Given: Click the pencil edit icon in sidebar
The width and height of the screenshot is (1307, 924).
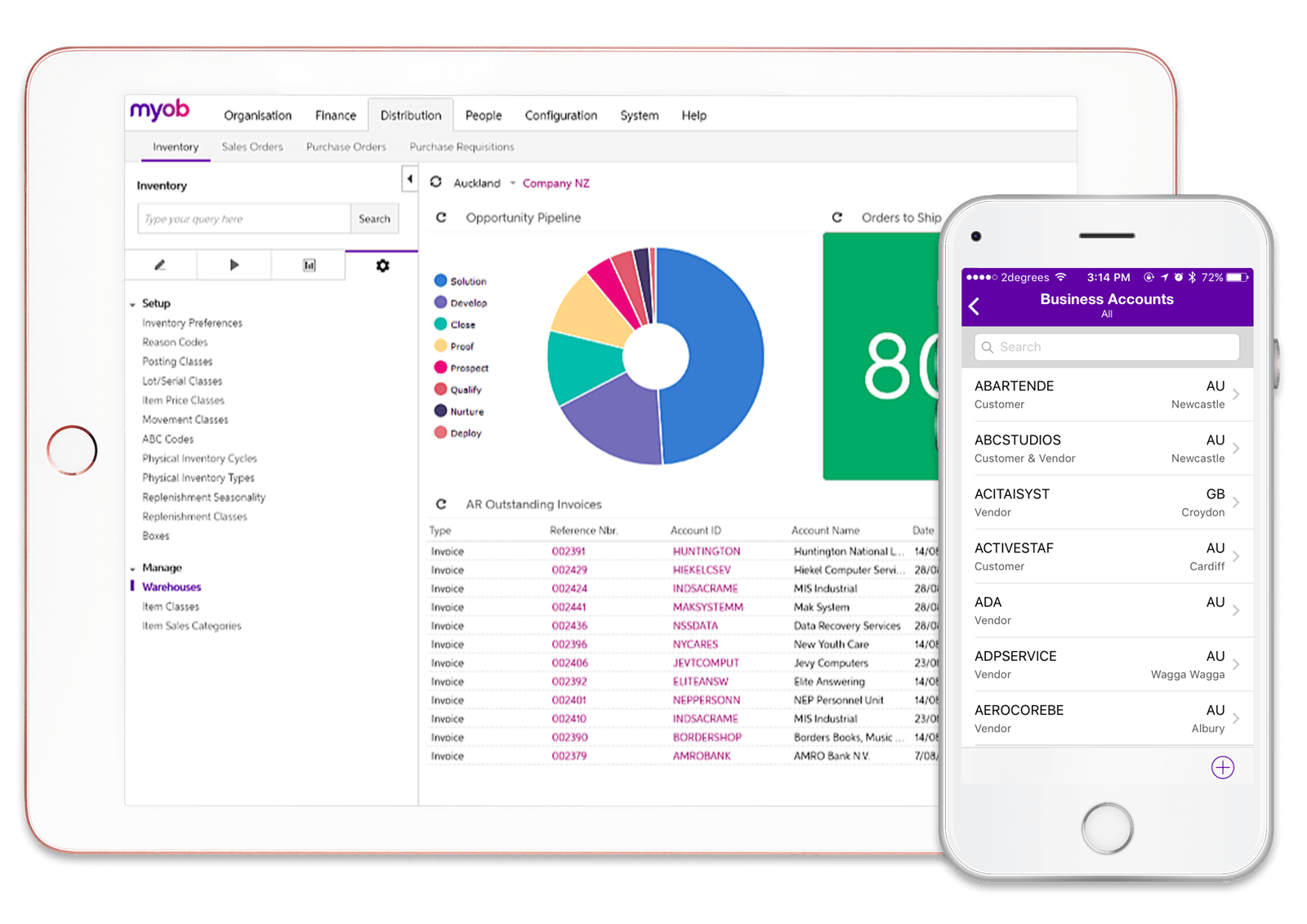Looking at the screenshot, I should coord(160,265).
